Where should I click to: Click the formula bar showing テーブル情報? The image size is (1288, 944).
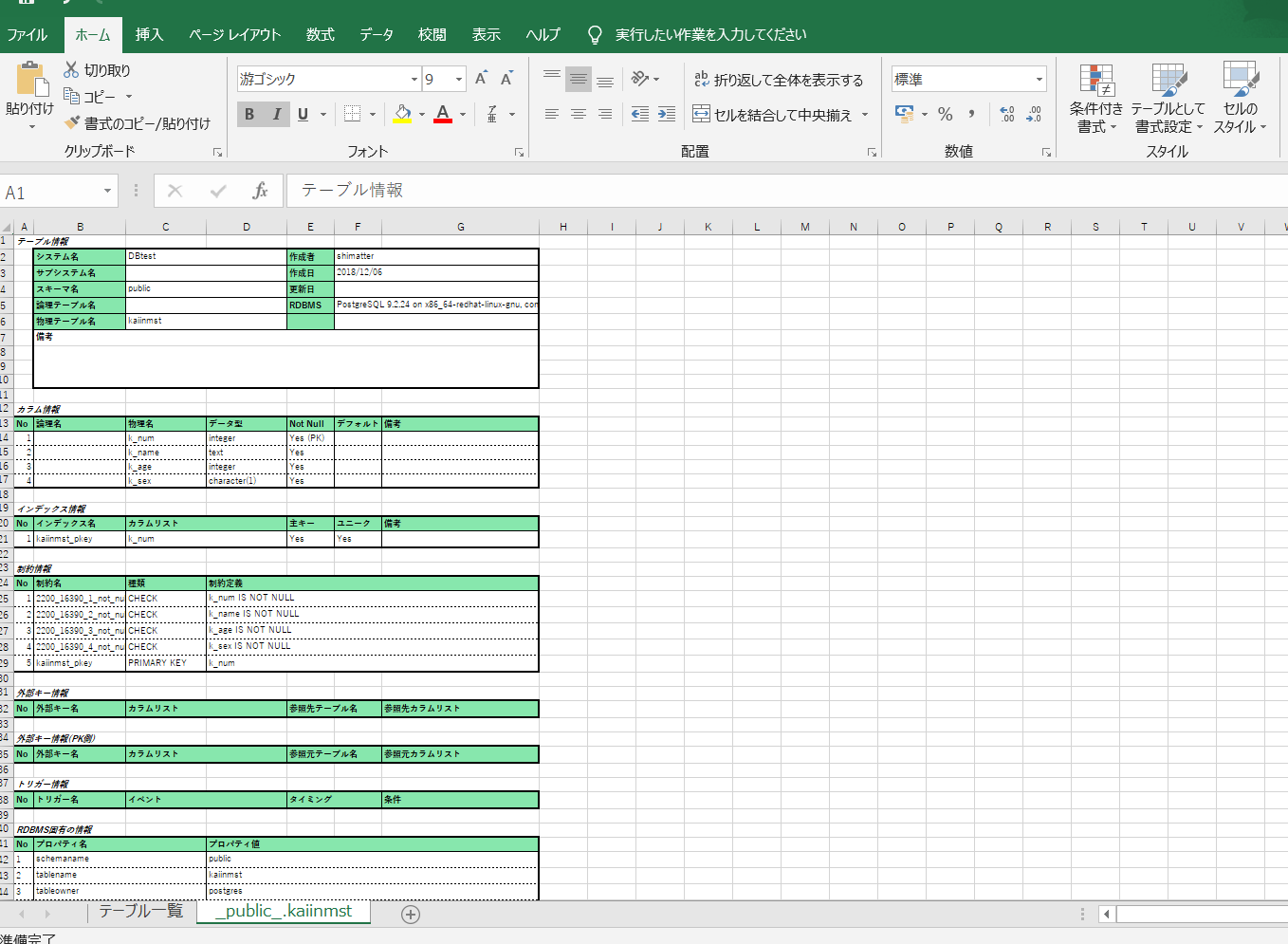(x=787, y=191)
